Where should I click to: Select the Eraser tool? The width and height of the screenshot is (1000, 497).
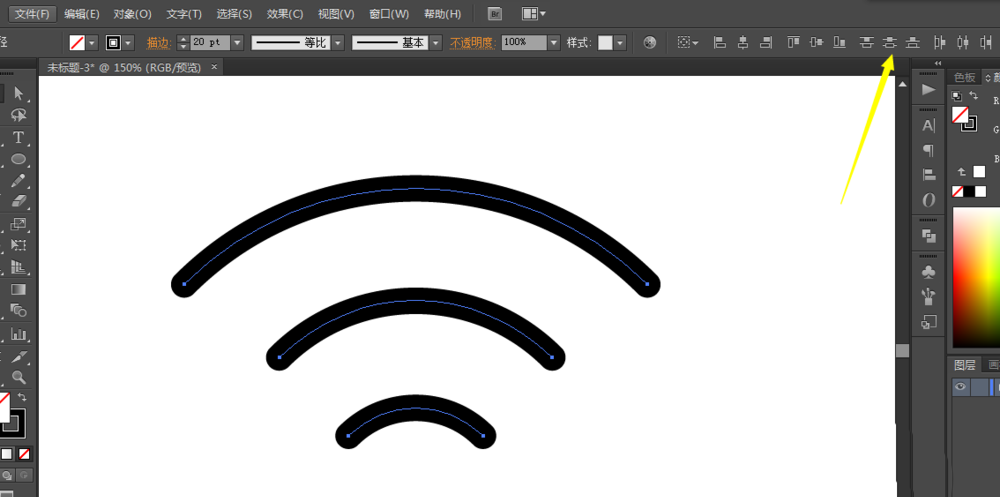(18, 202)
